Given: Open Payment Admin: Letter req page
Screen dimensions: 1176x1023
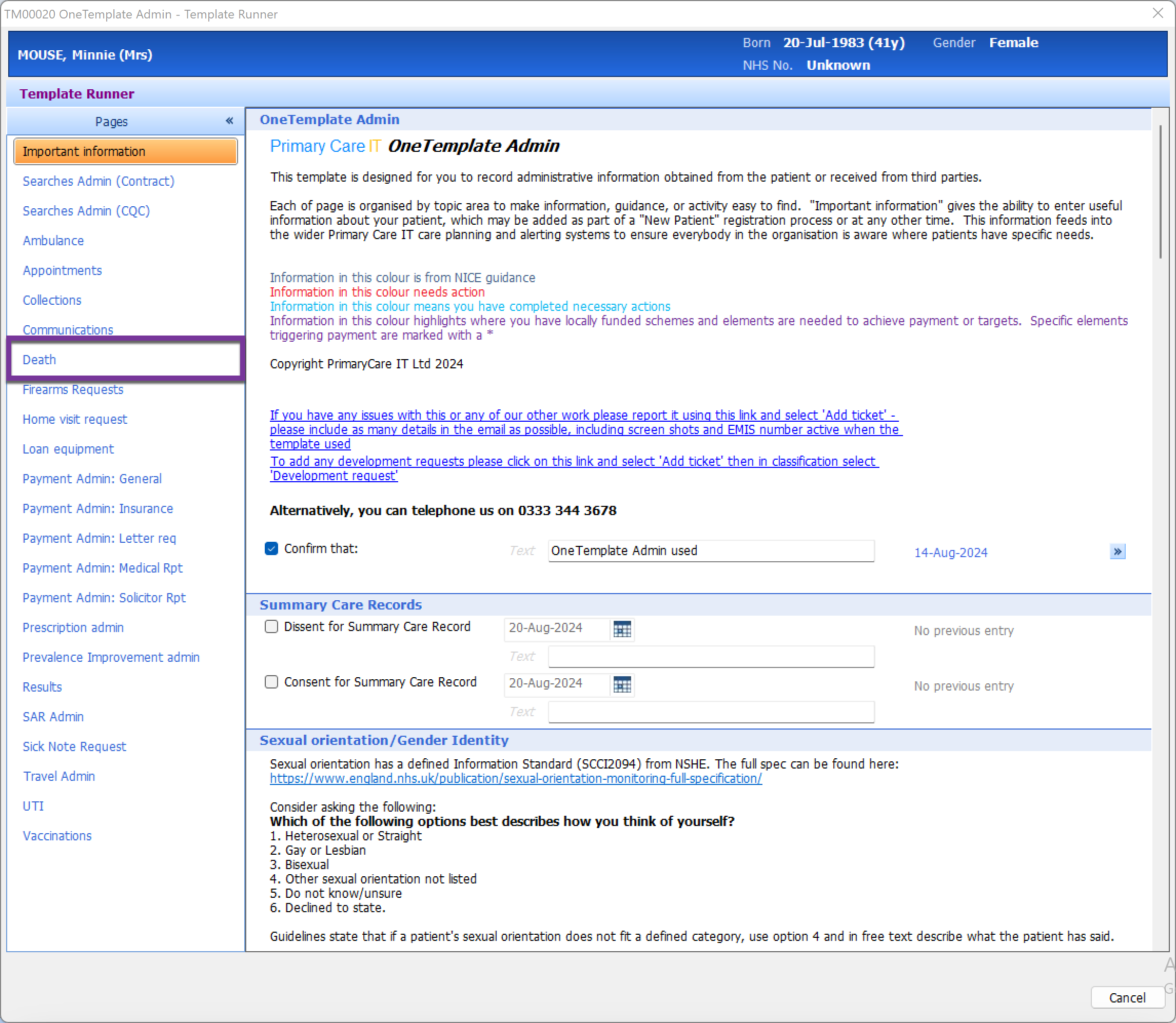Looking at the screenshot, I should [x=100, y=538].
